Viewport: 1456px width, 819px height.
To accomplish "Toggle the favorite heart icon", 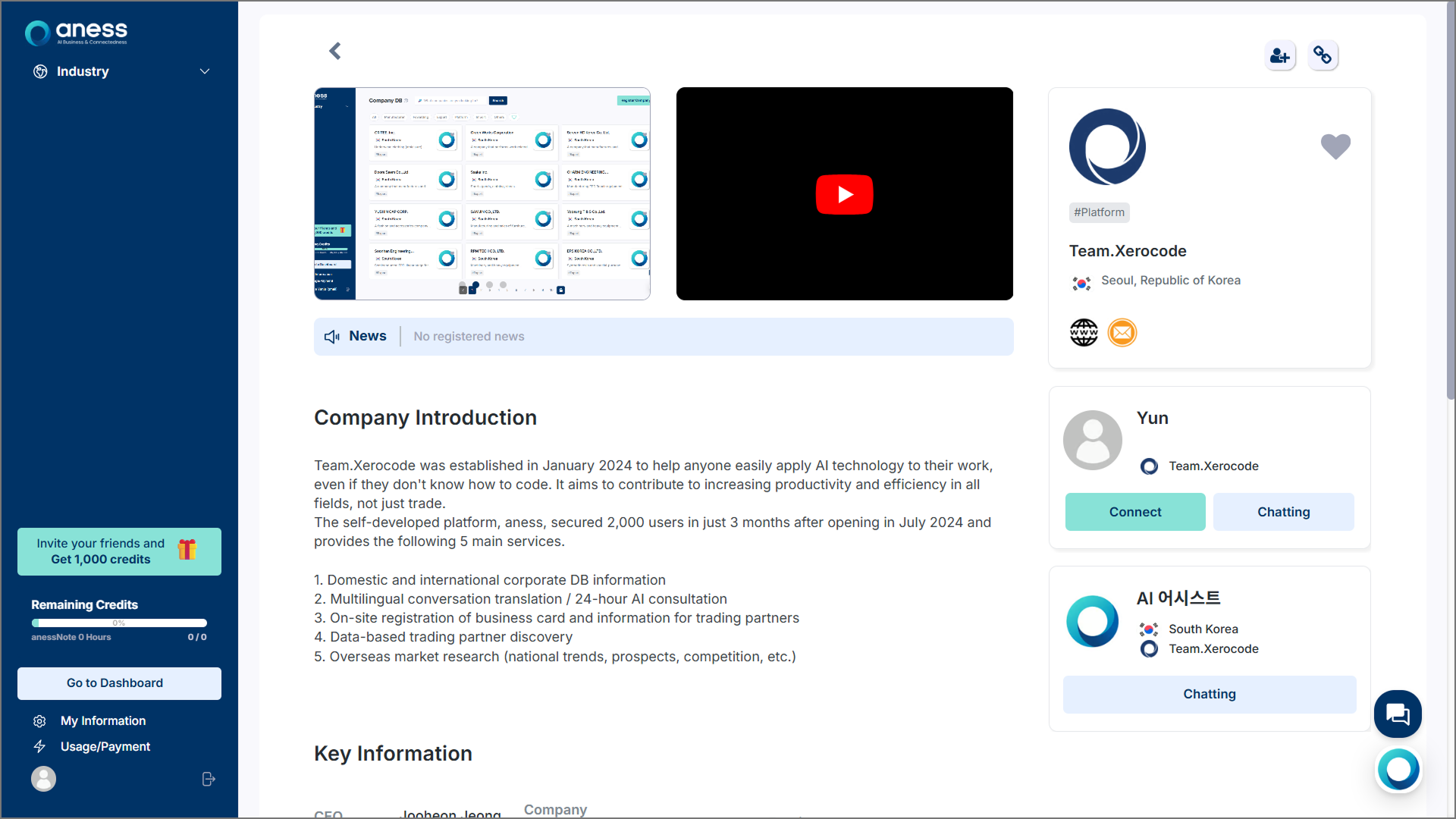I will [x=1335, y=146].
